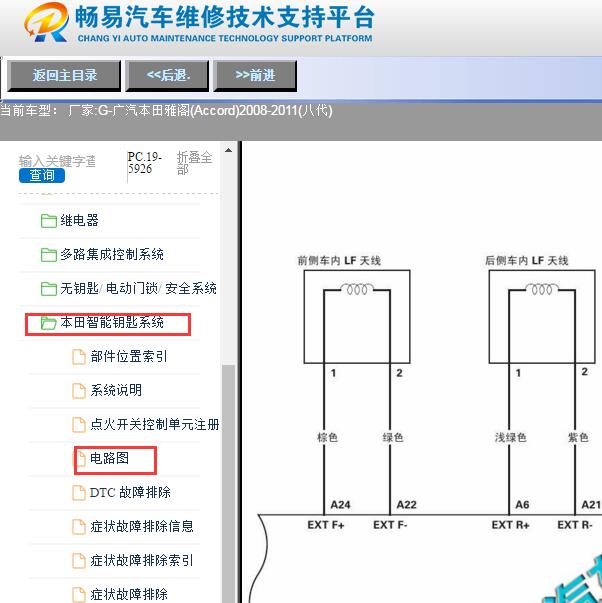Open the 症状故障排除 page

[129, 594]
